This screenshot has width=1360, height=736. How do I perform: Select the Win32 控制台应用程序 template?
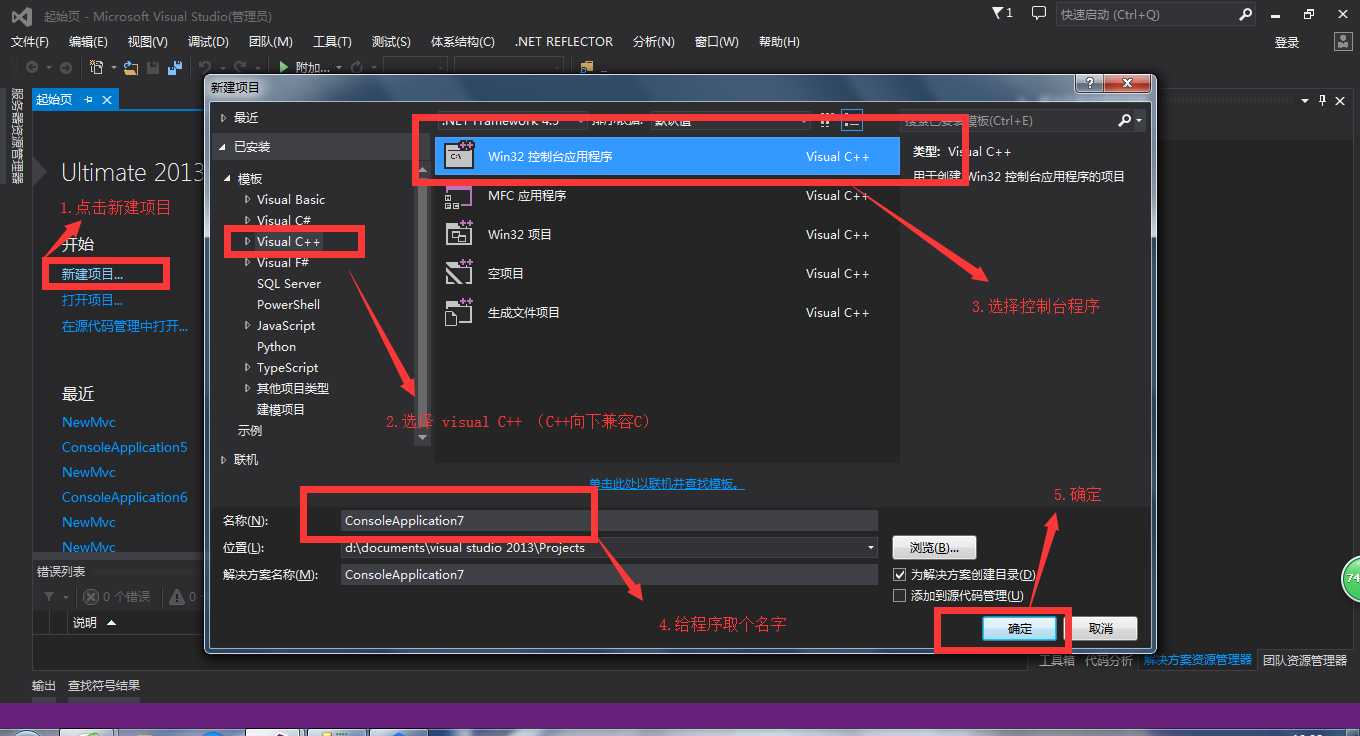click(667, 156)
